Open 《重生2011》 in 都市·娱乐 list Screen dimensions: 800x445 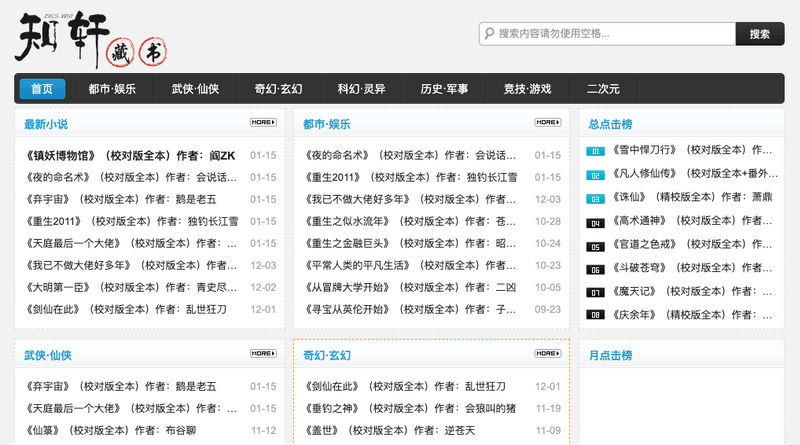pyautogui.click(x=411, y=177)
